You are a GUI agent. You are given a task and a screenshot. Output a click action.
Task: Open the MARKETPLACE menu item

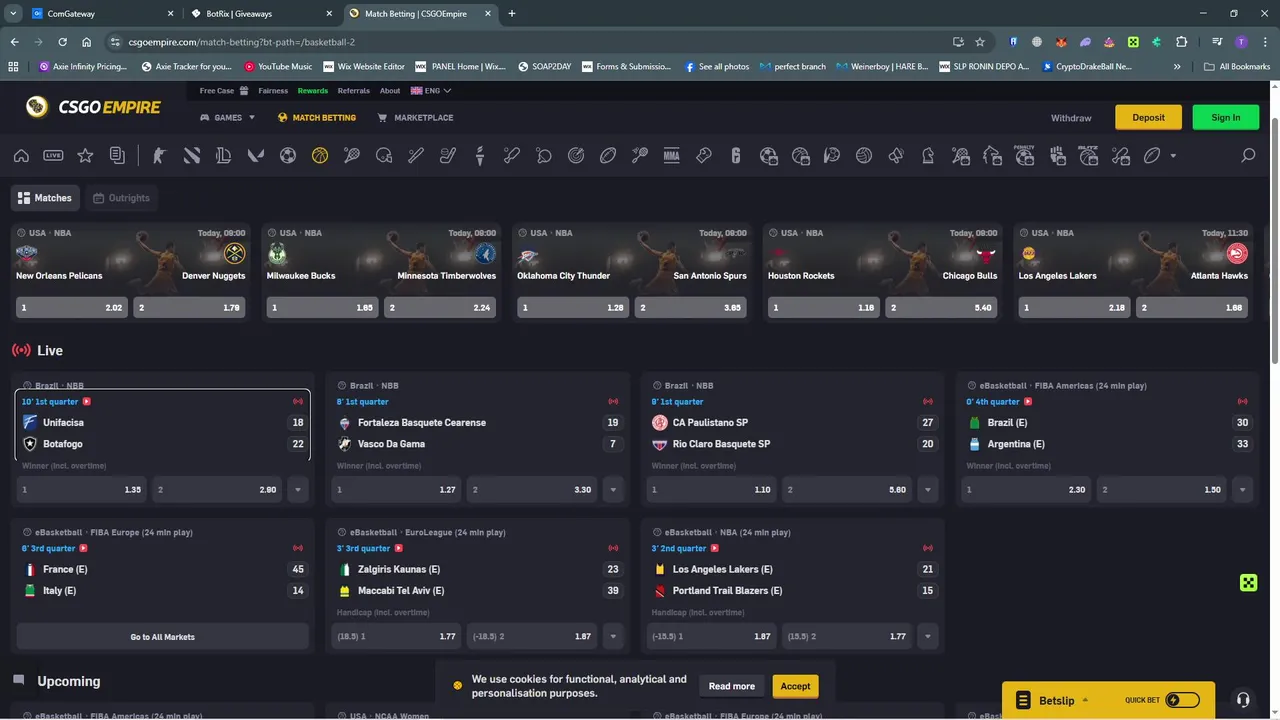click(415, 117)
